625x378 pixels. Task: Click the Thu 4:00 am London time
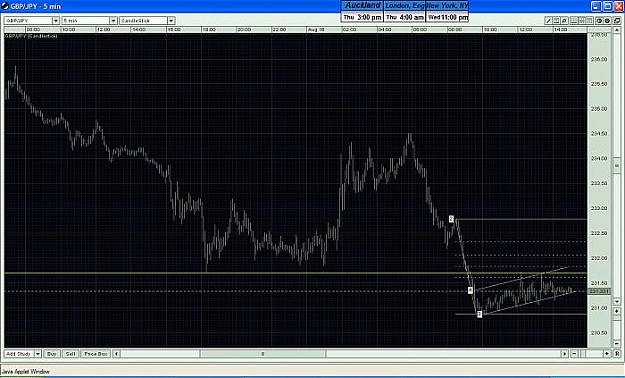[x=405, y=17]
